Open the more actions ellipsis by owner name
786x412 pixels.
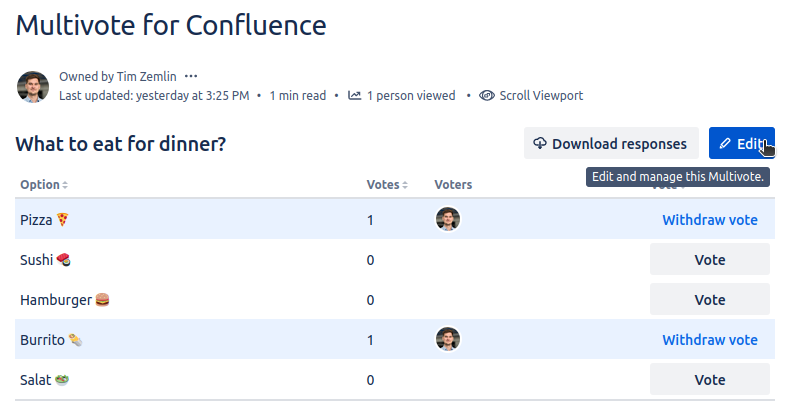tap(191, 76)
